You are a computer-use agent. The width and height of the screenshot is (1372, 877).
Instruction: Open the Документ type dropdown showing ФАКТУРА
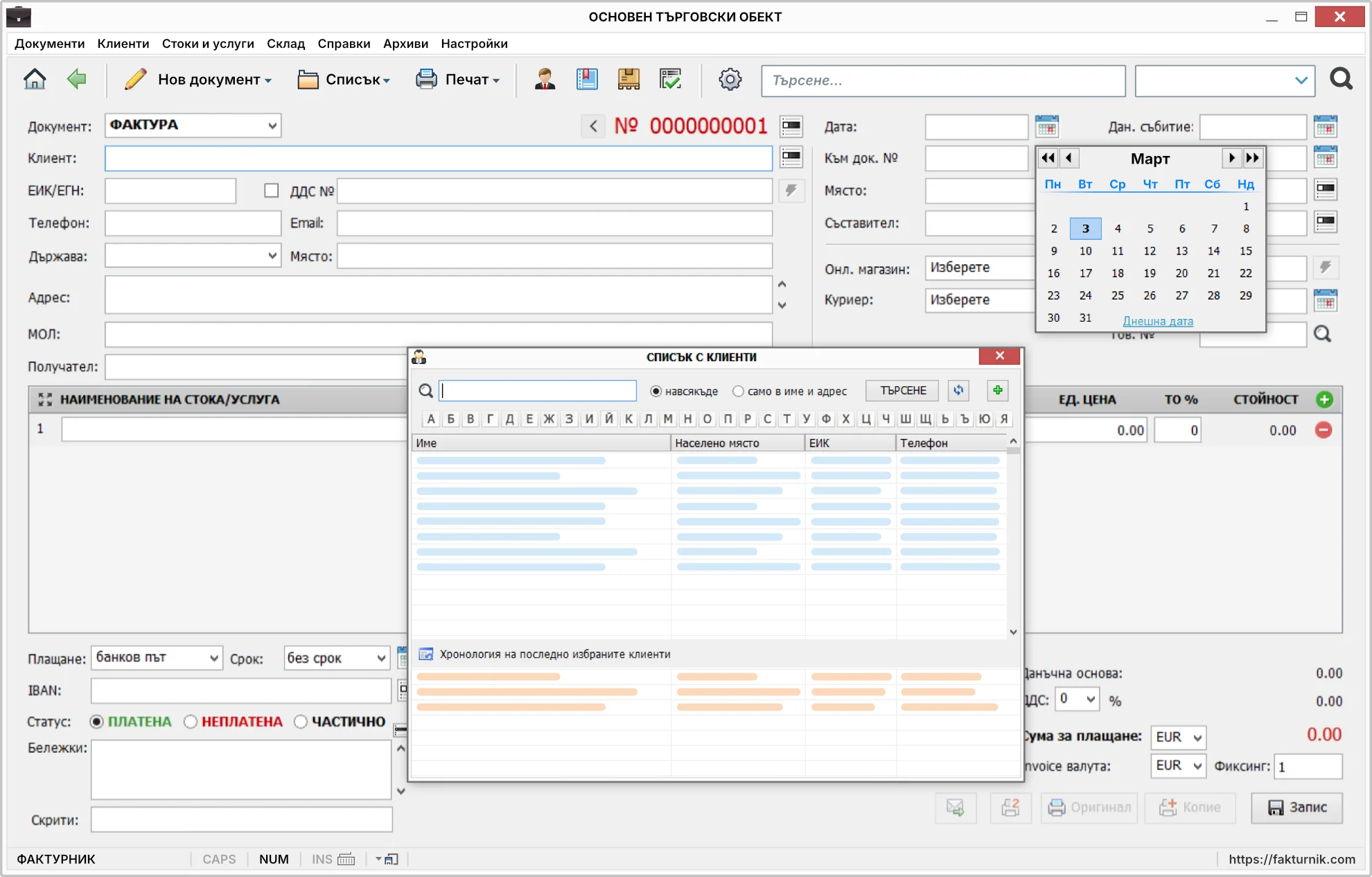point(193,125)
